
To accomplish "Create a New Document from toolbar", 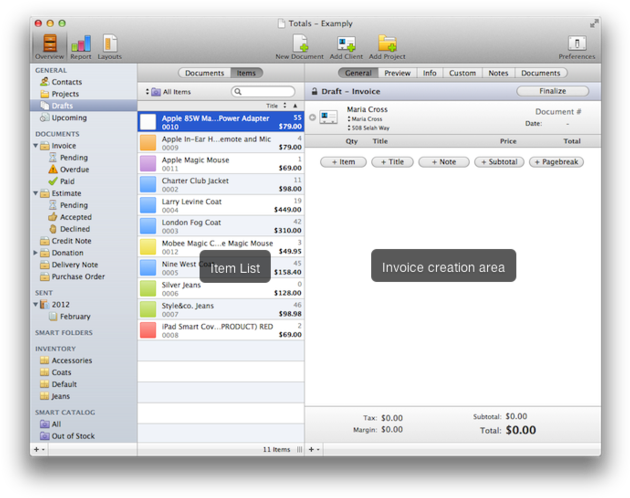I will coord(299,46).
